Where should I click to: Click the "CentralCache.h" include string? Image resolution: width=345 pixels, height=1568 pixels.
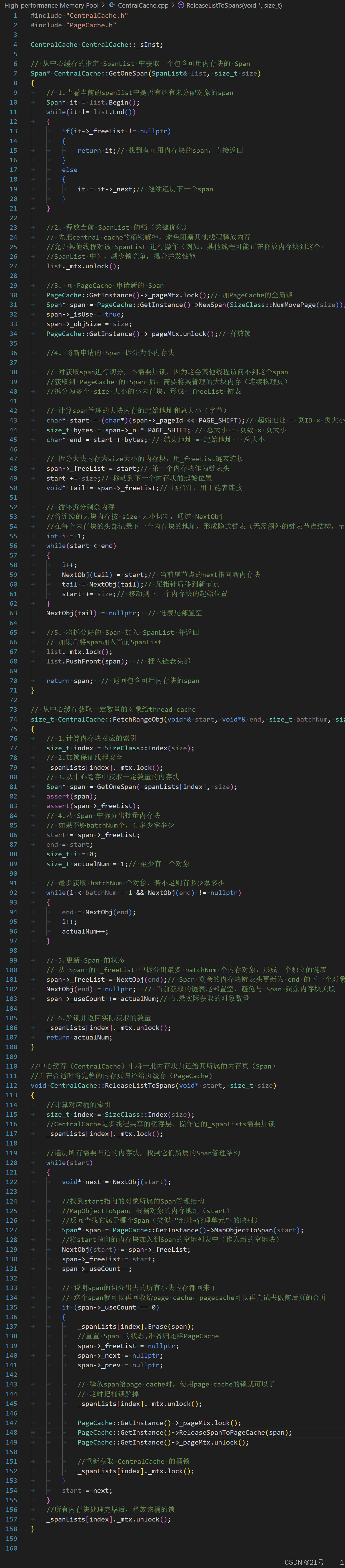click(97, 16)
